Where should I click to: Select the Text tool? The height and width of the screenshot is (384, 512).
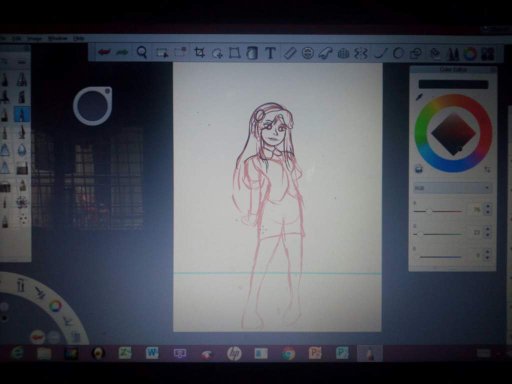tap(270, 53)
